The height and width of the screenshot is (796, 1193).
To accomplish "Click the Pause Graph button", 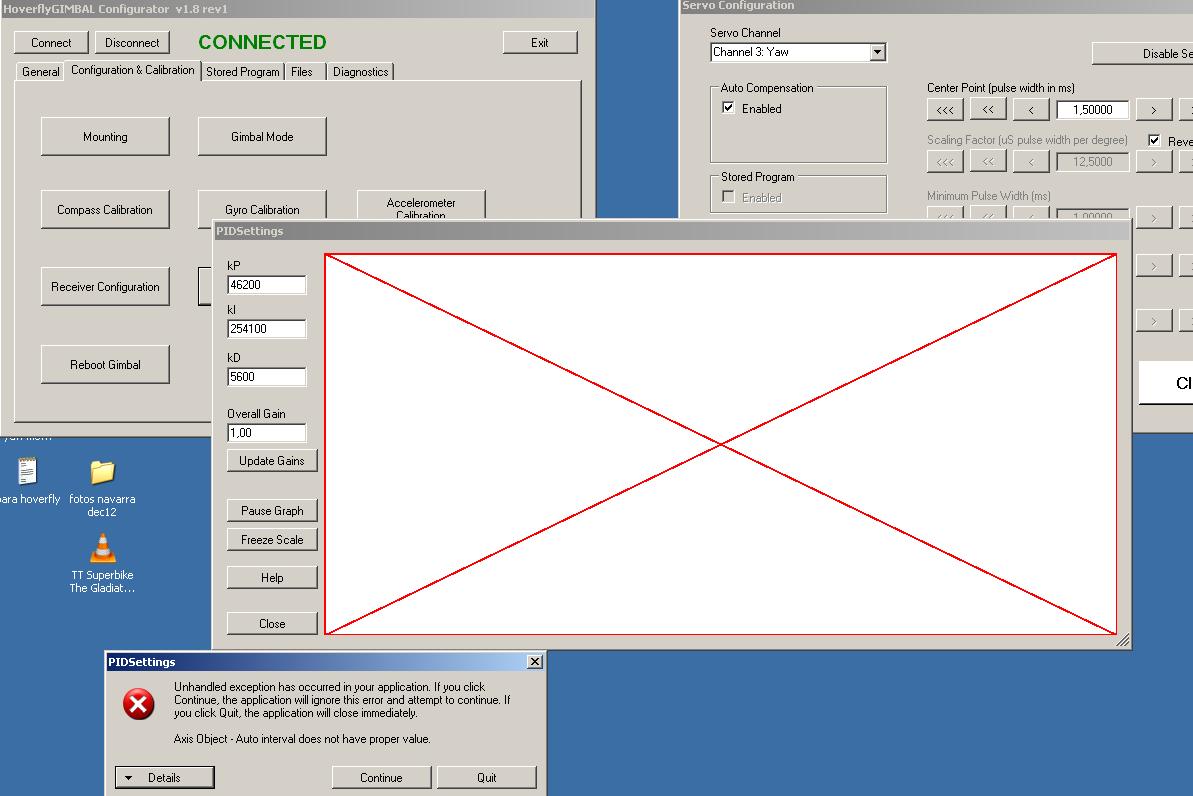I will 272,510.
